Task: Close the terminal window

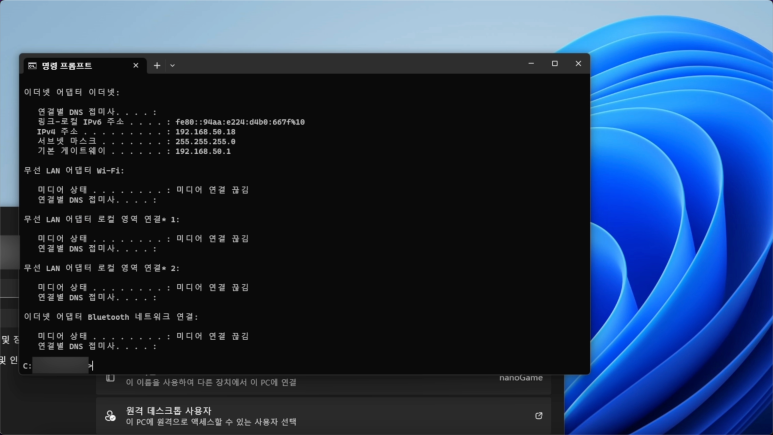Action: (578, 64)
